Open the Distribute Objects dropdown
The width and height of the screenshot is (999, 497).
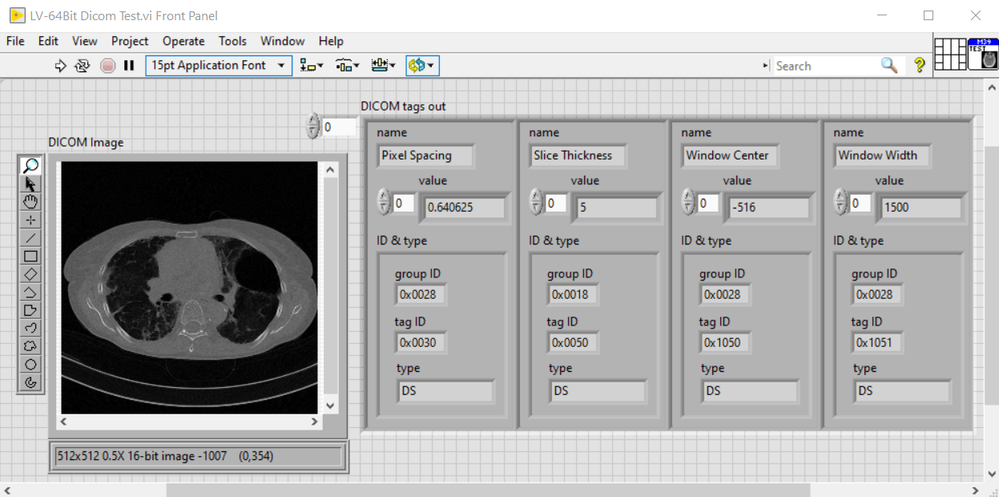tap(348, 66)
